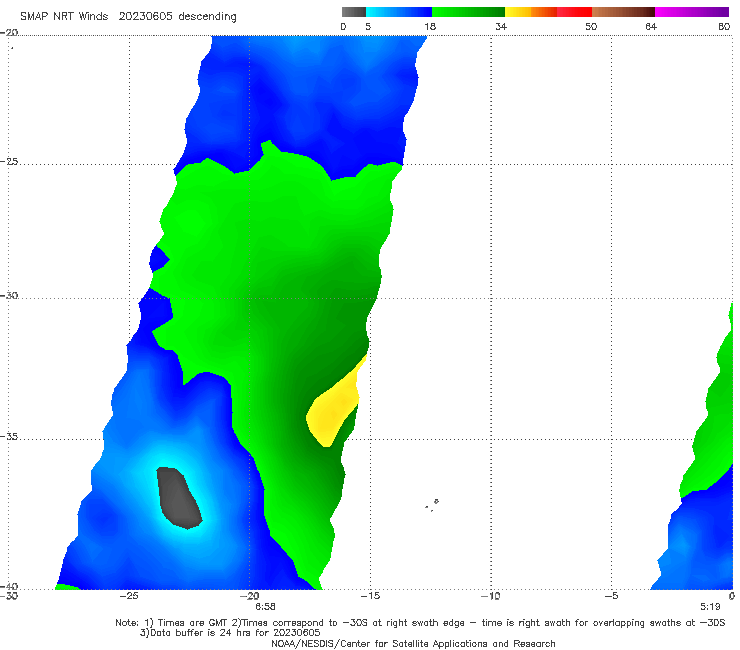Click the colorbar label '64'

click(651, 27)
